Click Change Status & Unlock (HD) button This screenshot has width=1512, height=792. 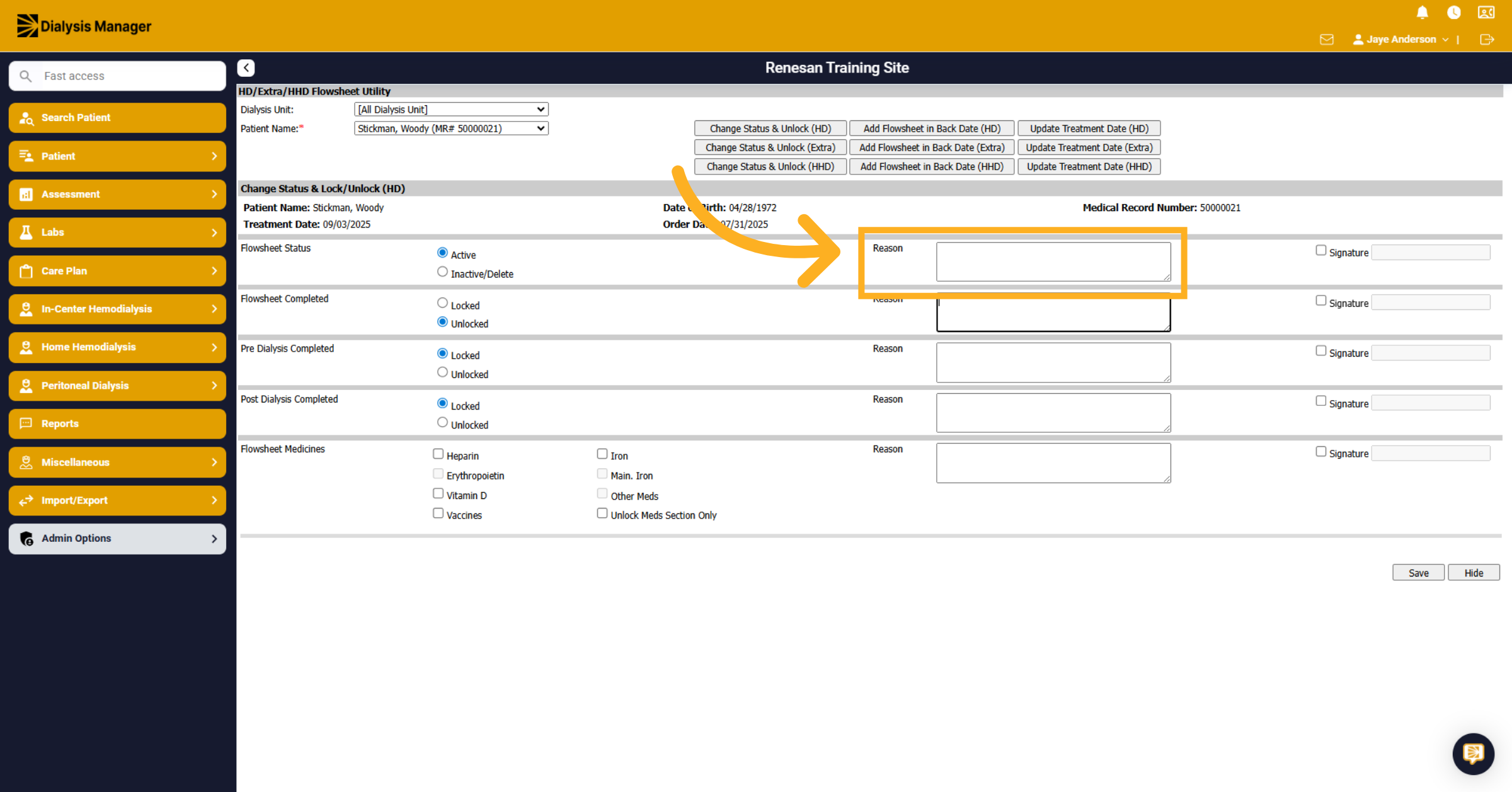coord(770,129)
